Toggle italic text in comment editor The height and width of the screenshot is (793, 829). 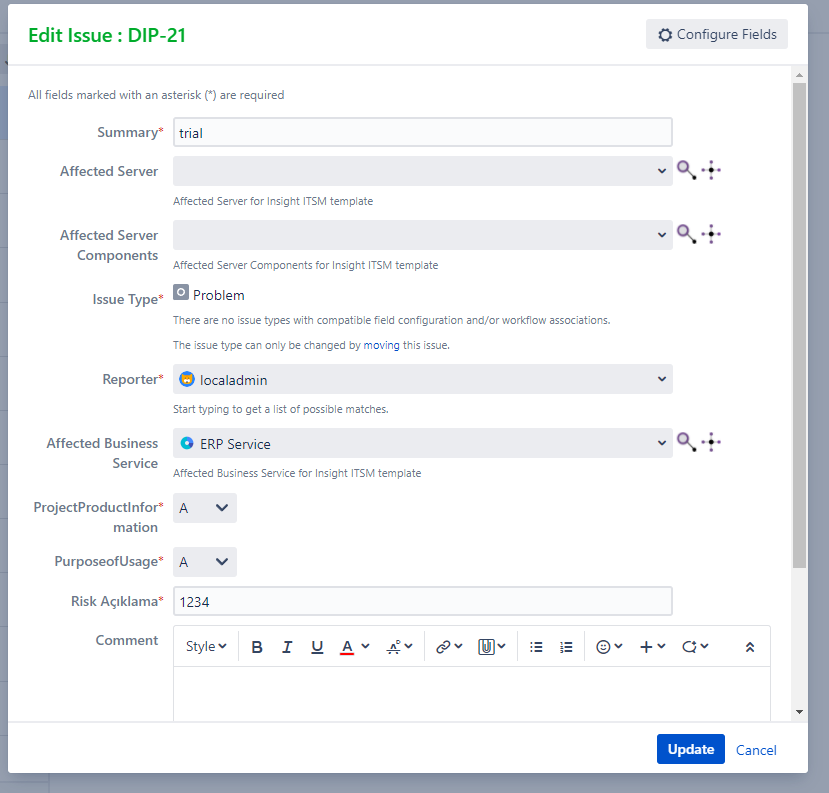287,647
